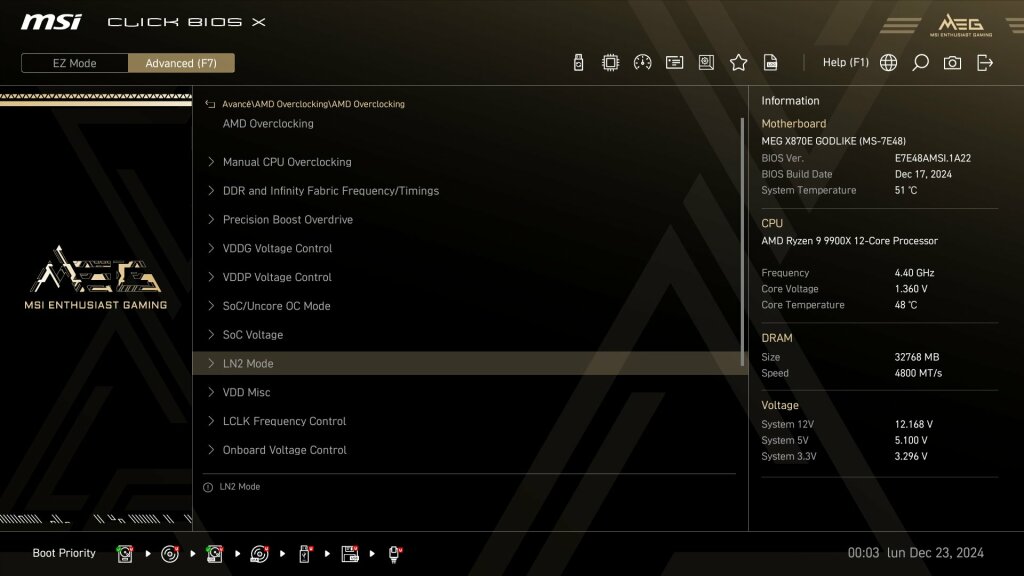Select the USB hard disk boot device icon
The width and height of the screenshot is (1024, 576).
pyautogui.click(x=214, y=554)
